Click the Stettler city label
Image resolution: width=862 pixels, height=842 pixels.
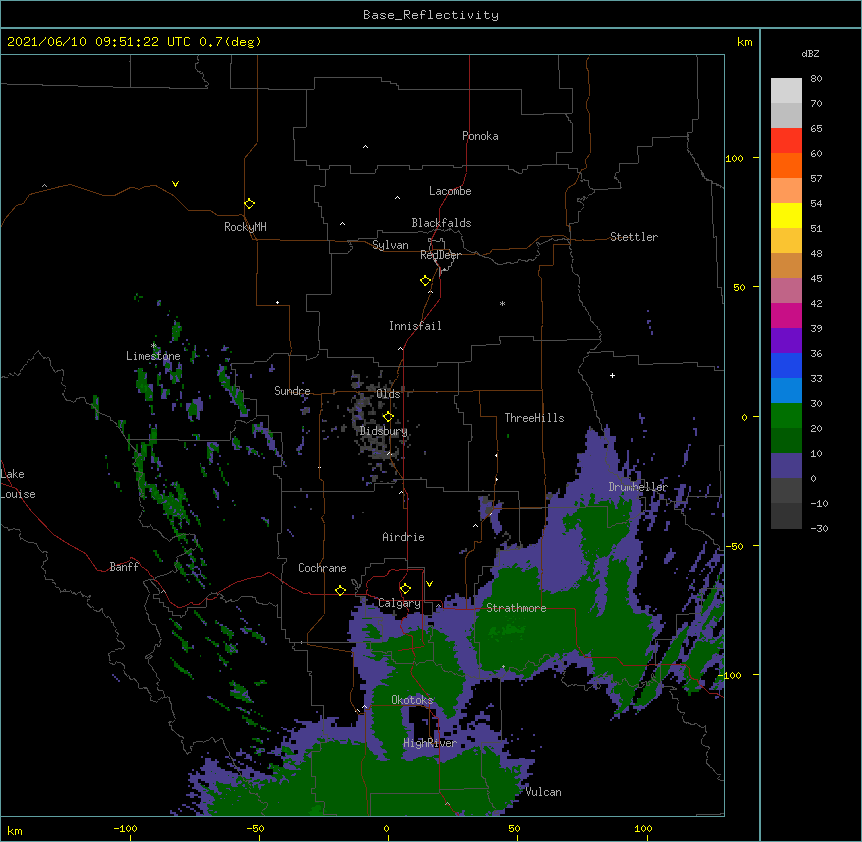[x=634, y=237]
